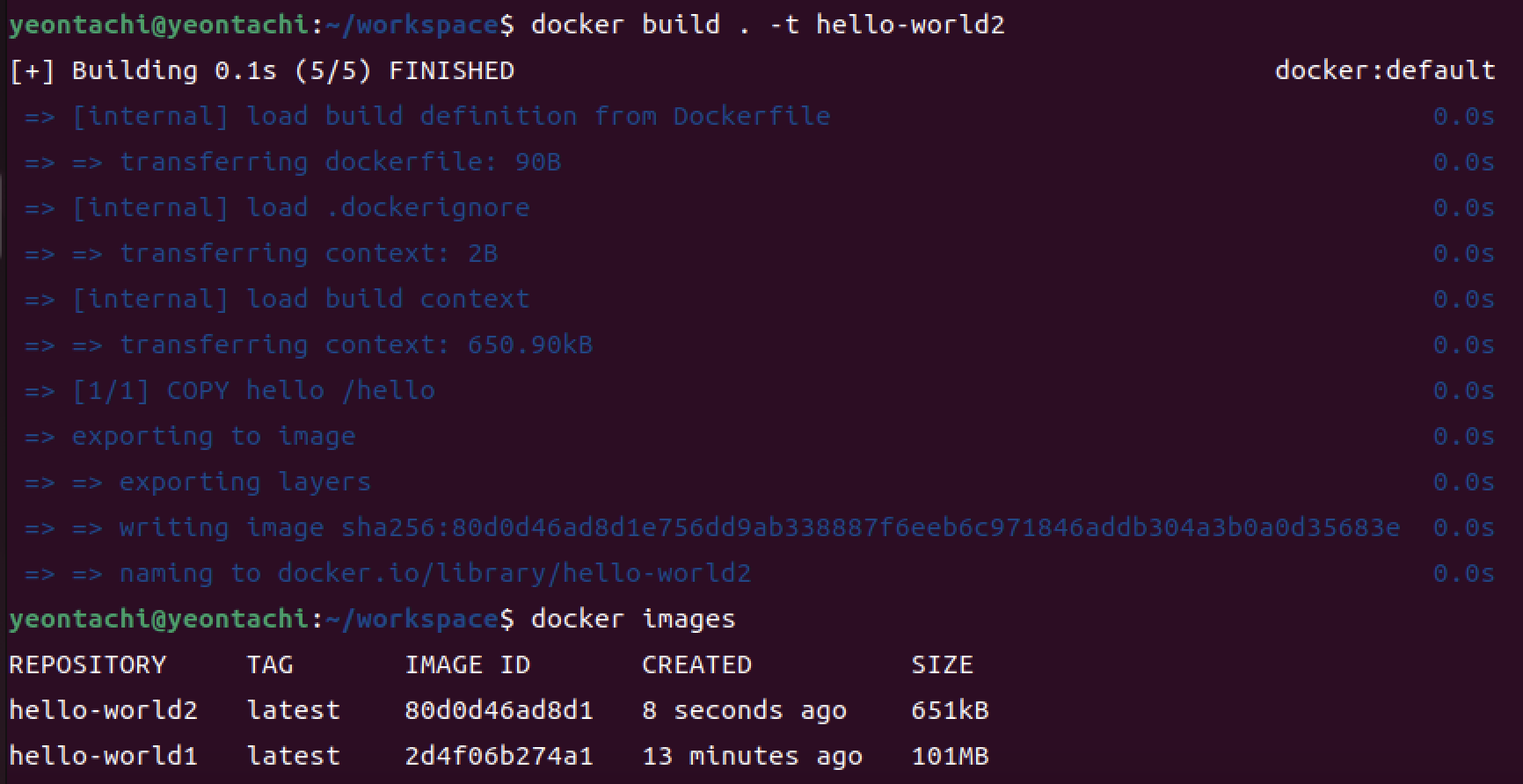Click the docker:default label
The image size is (1523, 784).
1385,70
